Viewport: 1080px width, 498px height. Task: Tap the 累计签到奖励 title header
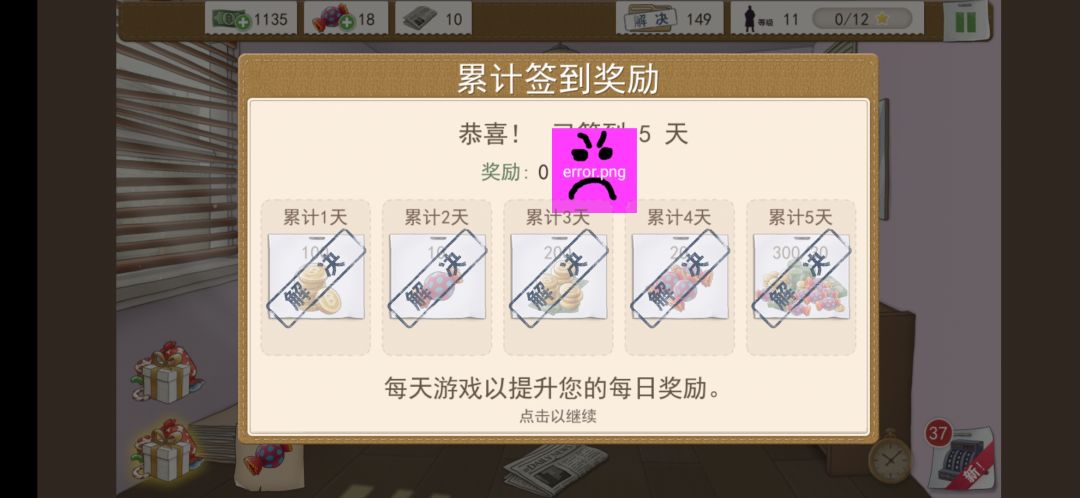[x=558, y=79]
